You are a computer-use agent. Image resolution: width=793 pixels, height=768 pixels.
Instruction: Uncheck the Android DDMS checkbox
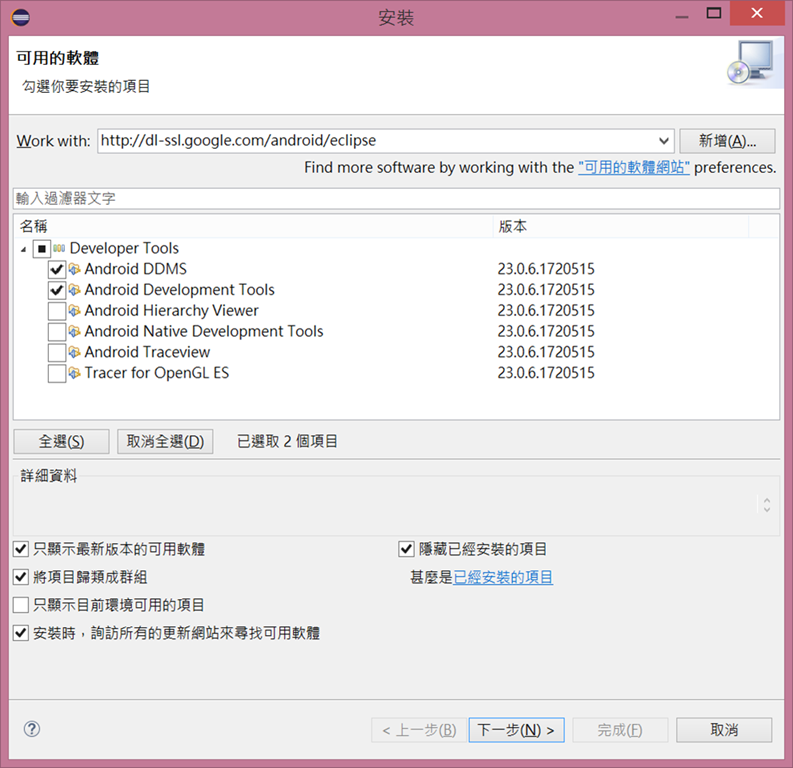[x=57, y=269]
